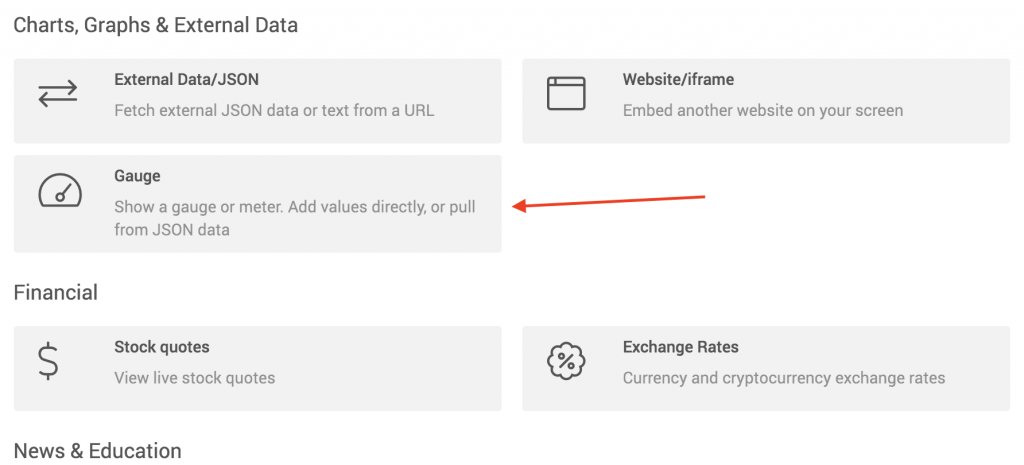Click the Stock quotes dollar sign icon

point(49,361)
